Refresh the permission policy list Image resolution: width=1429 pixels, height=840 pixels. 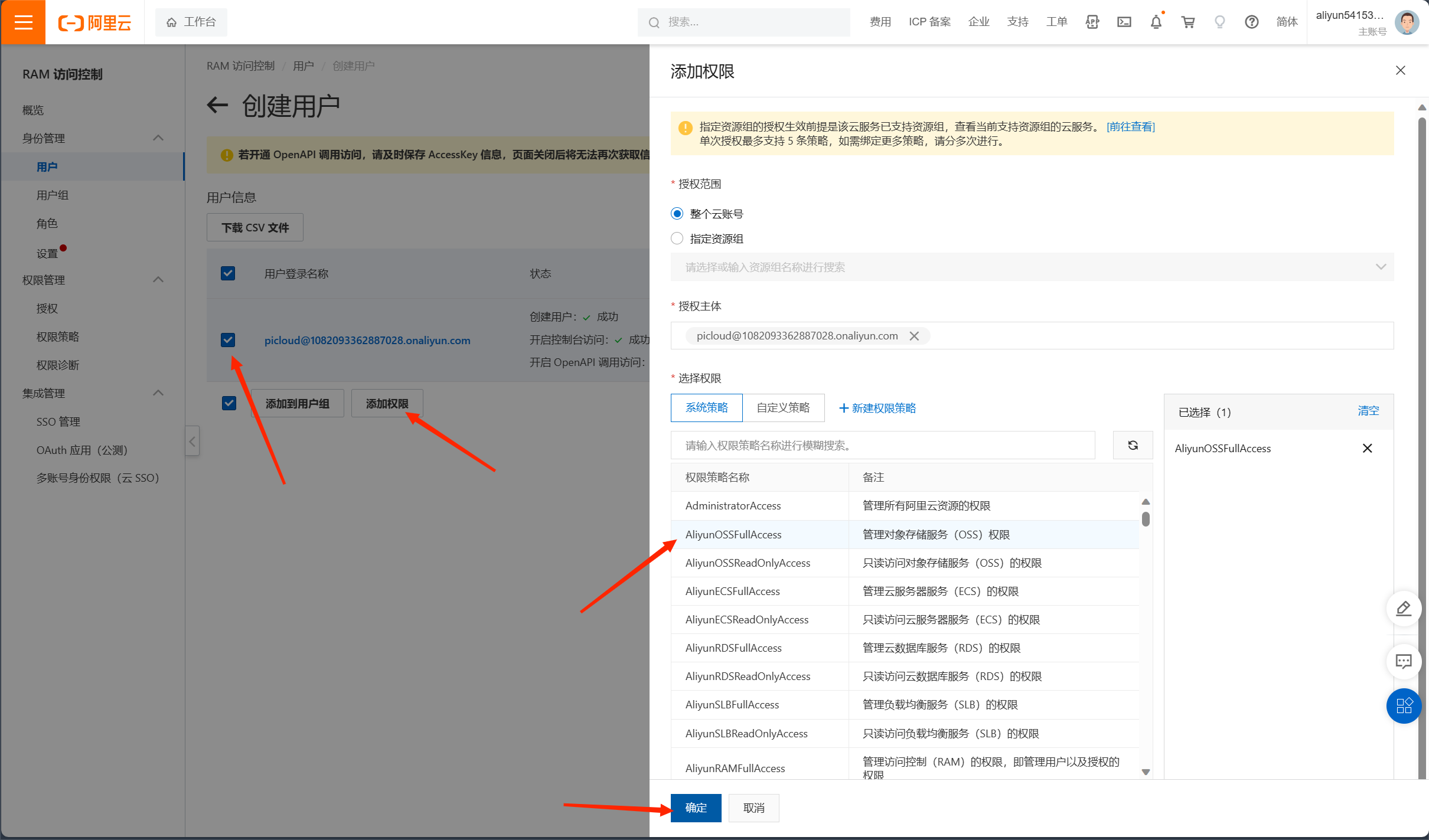tap(1133, 445)
